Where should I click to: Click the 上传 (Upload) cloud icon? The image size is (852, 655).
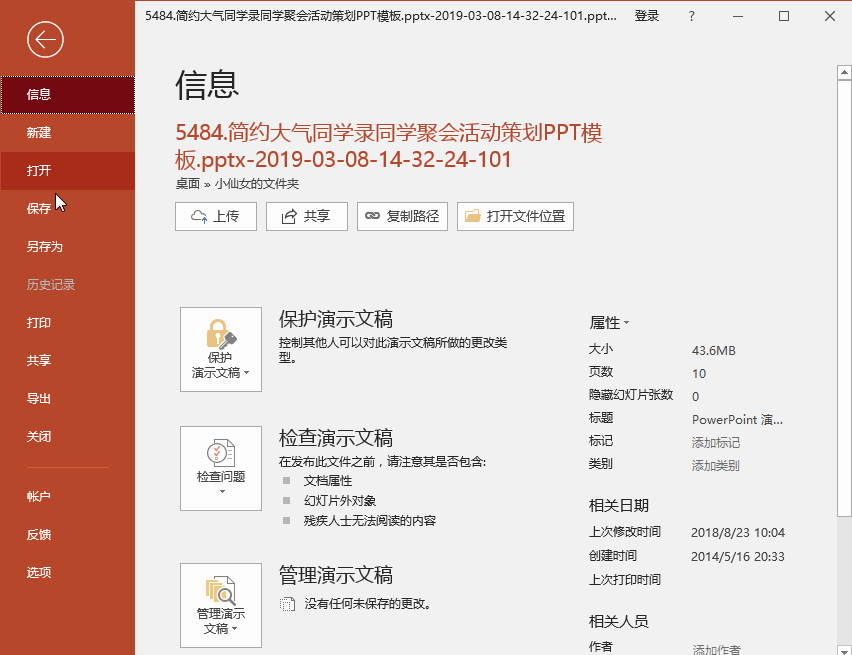click(200, 216)
